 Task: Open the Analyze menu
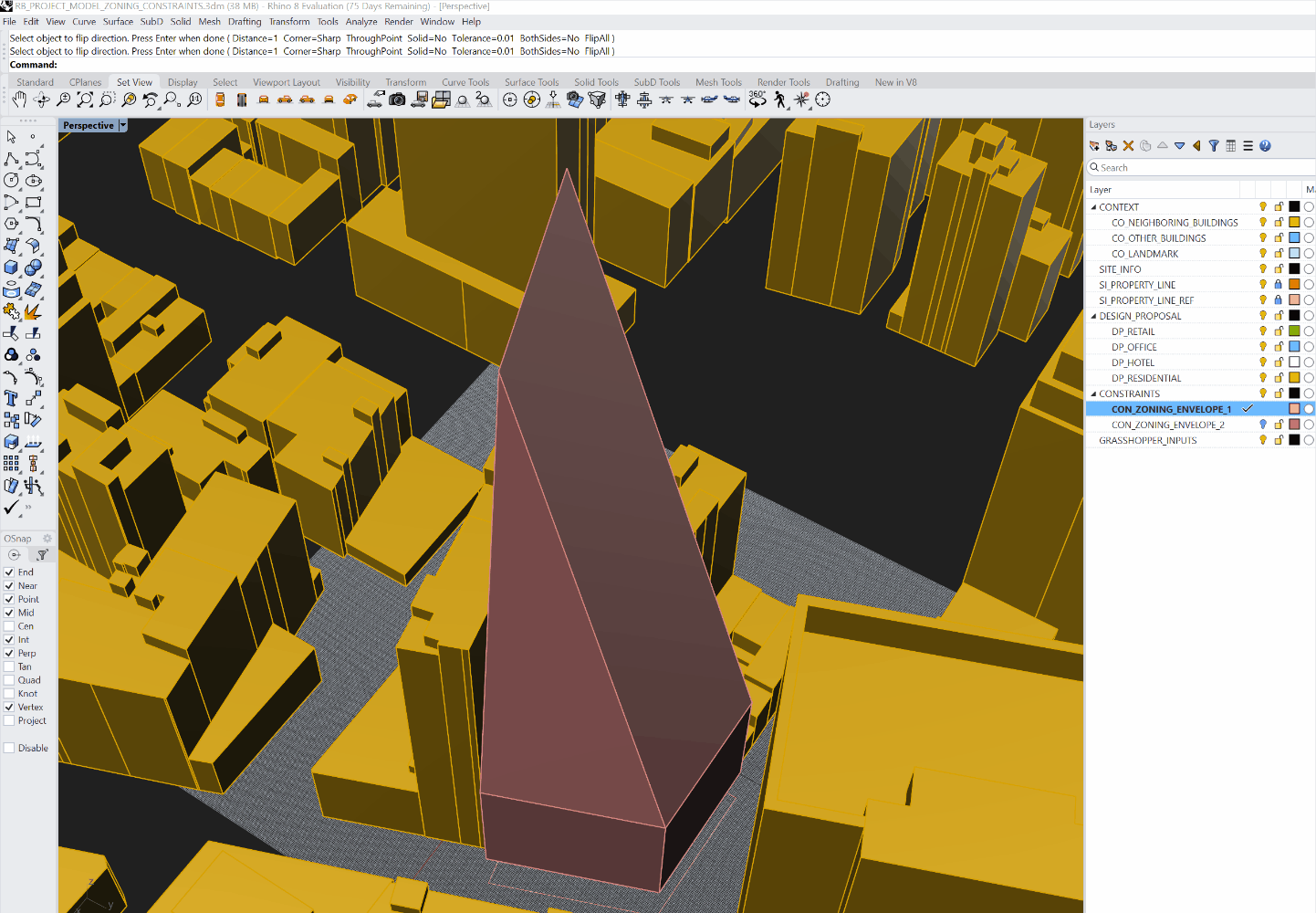[x=361, y=22]
